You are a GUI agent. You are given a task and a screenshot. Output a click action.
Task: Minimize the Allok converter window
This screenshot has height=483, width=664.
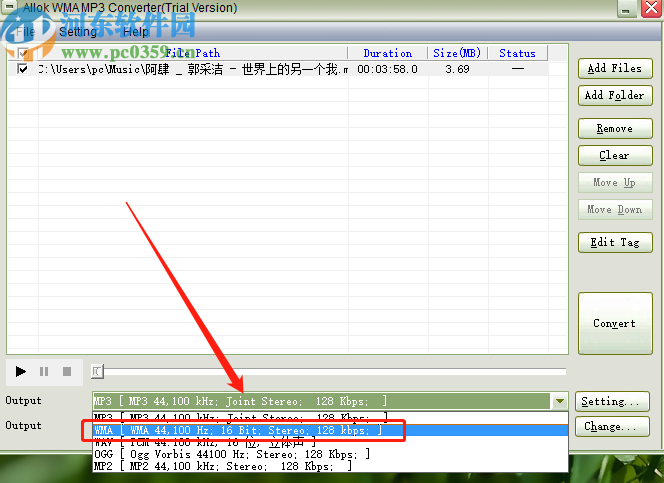(x=627, y=8)
